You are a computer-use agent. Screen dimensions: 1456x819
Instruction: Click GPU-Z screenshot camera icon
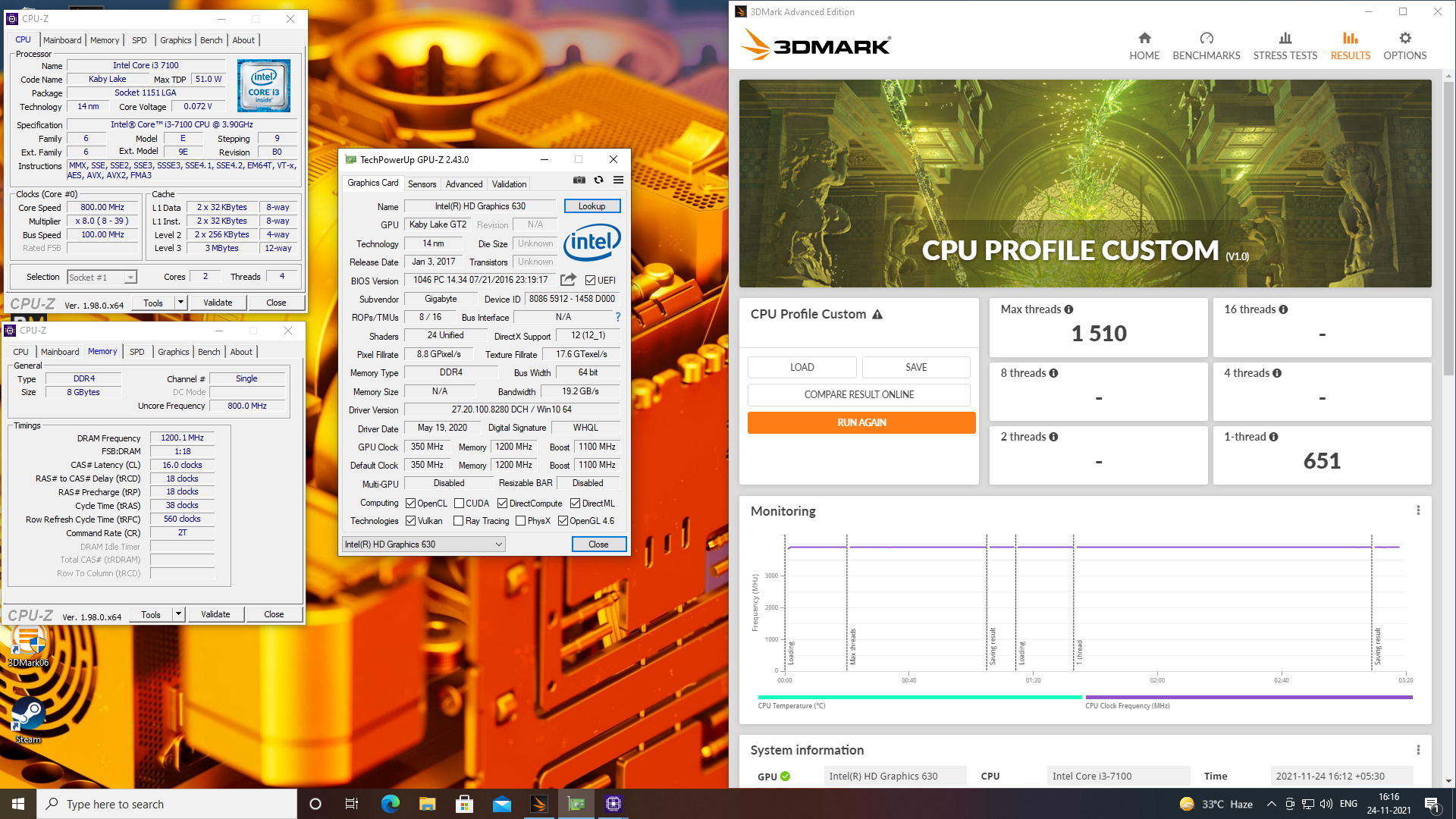coord(579,180)
